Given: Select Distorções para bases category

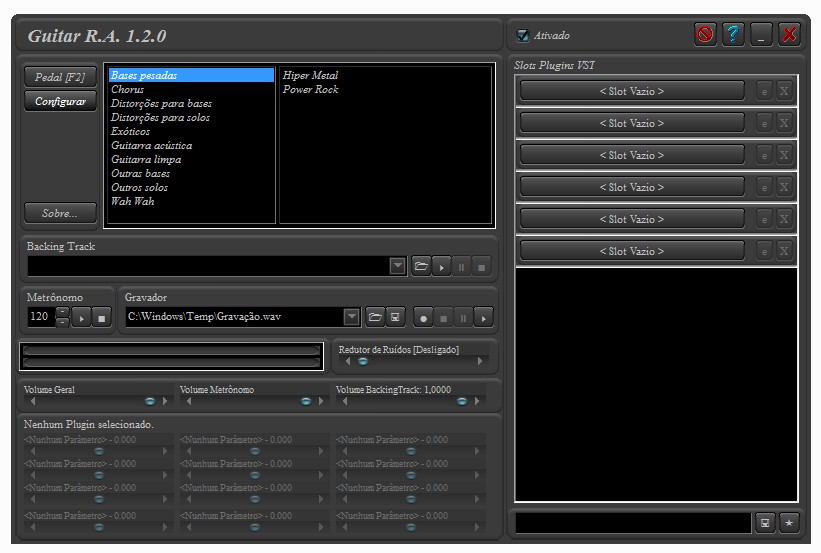Looking at the screenshot, I should coord(191,103).
